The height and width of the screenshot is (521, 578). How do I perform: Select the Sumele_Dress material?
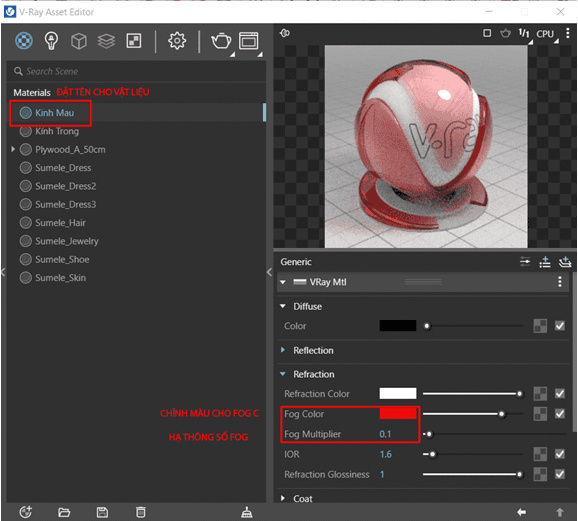(x=136, y=168)
